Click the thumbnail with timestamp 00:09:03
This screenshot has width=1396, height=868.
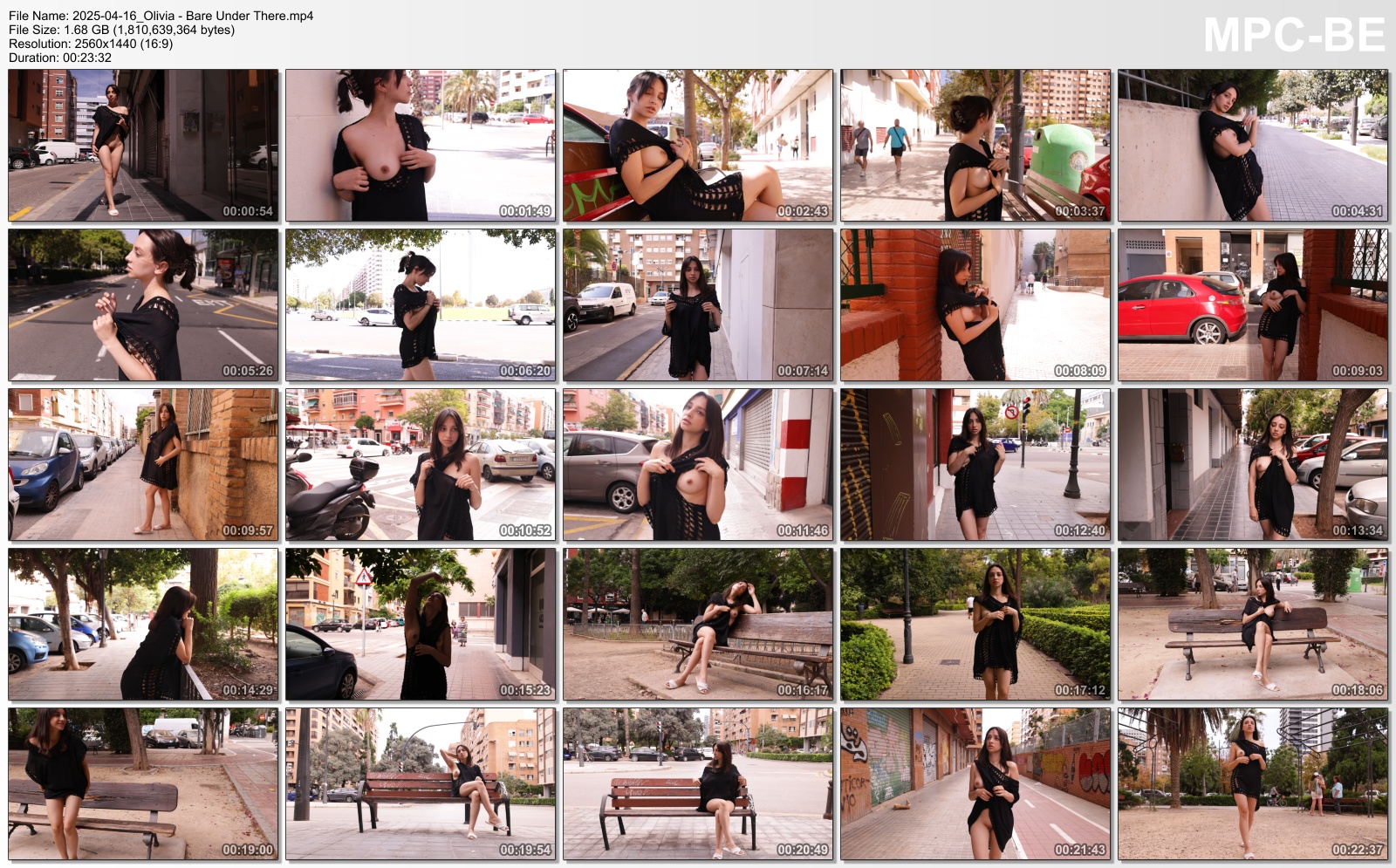[x=1253, y=304]
